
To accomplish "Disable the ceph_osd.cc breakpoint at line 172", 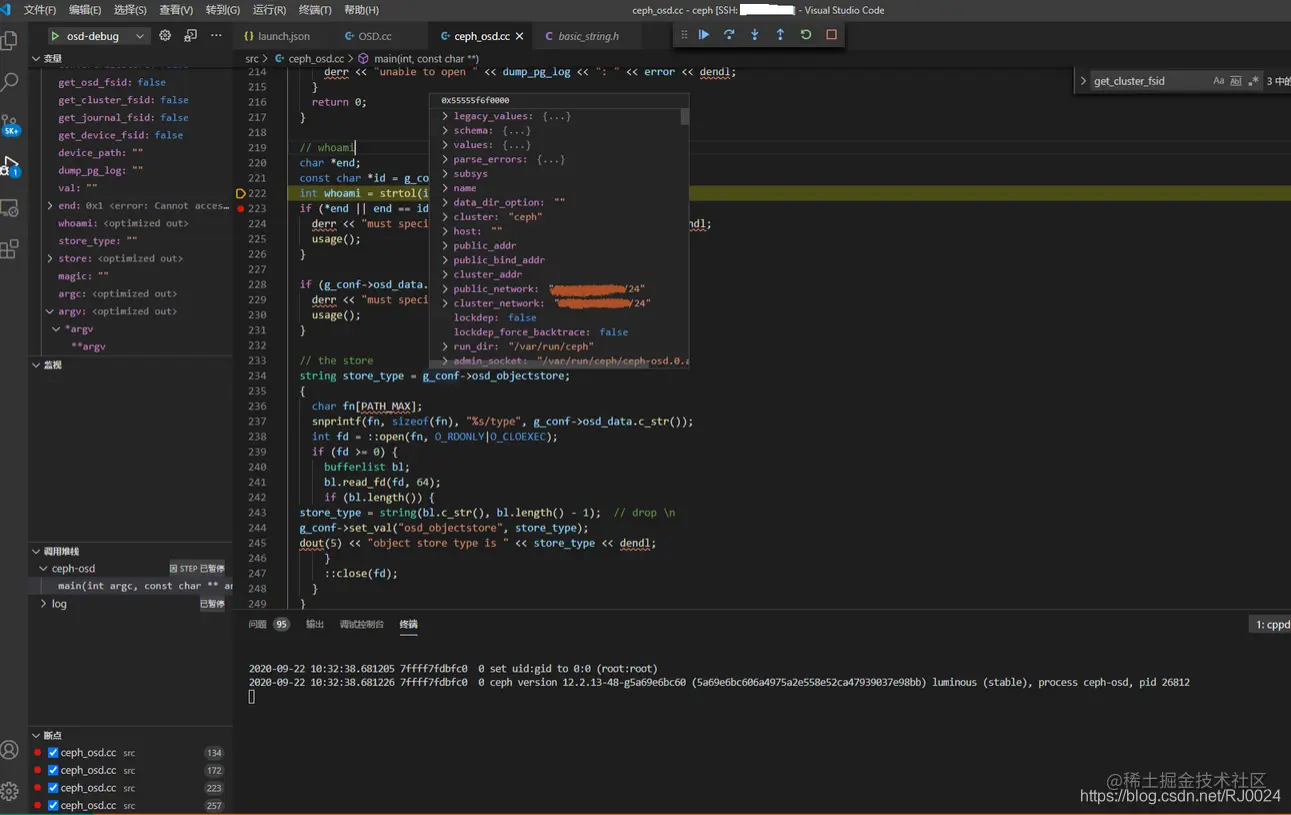I will click(53, 770).
